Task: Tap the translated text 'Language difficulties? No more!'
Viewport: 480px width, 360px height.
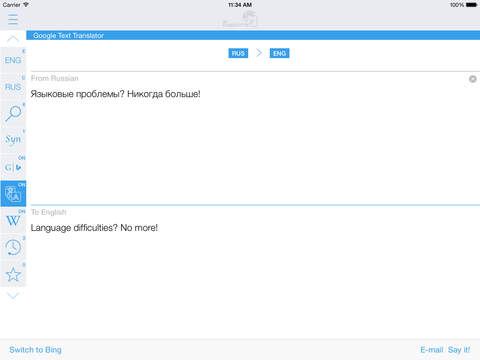Action: tap(94, 228)
